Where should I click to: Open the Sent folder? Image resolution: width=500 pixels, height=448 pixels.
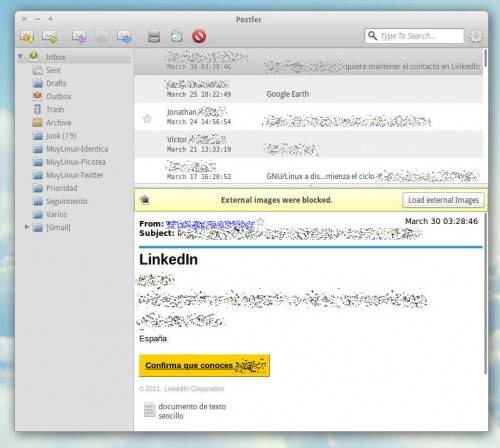click(x=53, y=70)
